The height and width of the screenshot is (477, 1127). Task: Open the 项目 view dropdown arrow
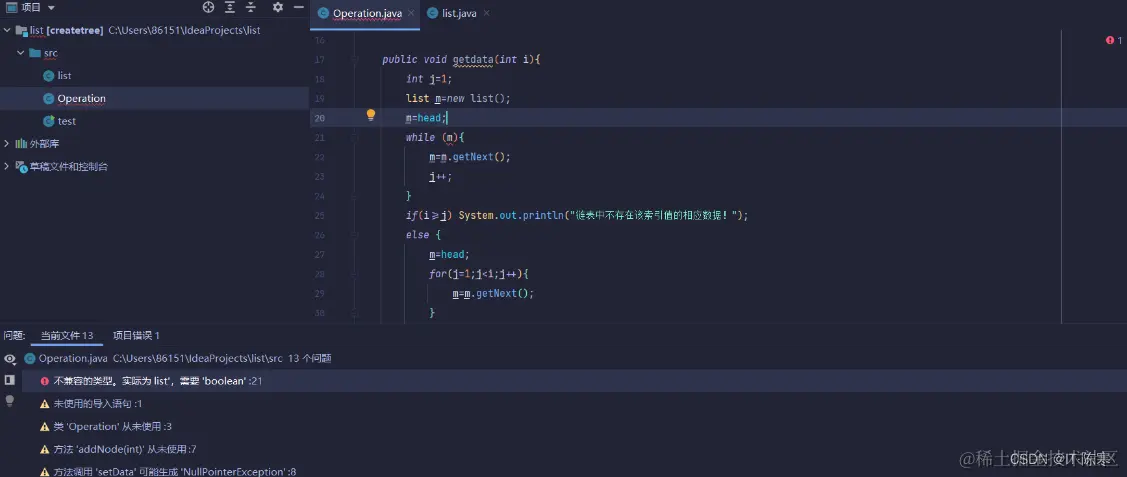pyautogui.click(x=51, y=8)
